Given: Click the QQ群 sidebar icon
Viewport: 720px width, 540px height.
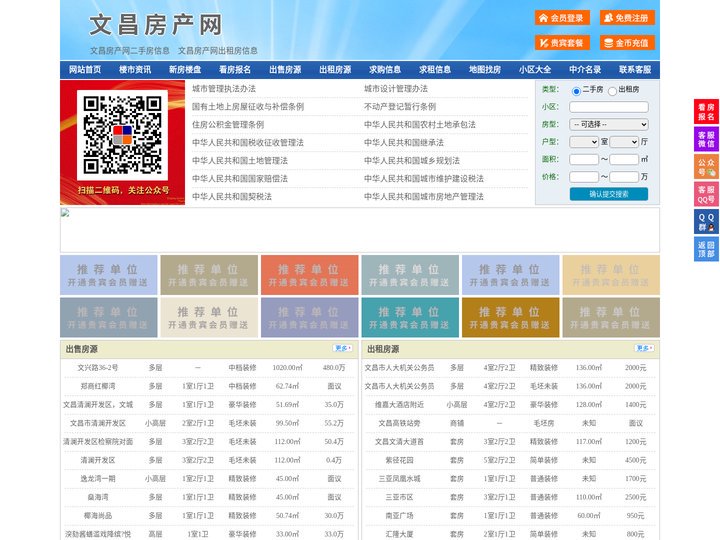Looking at the screenshot, I should 706,222.
